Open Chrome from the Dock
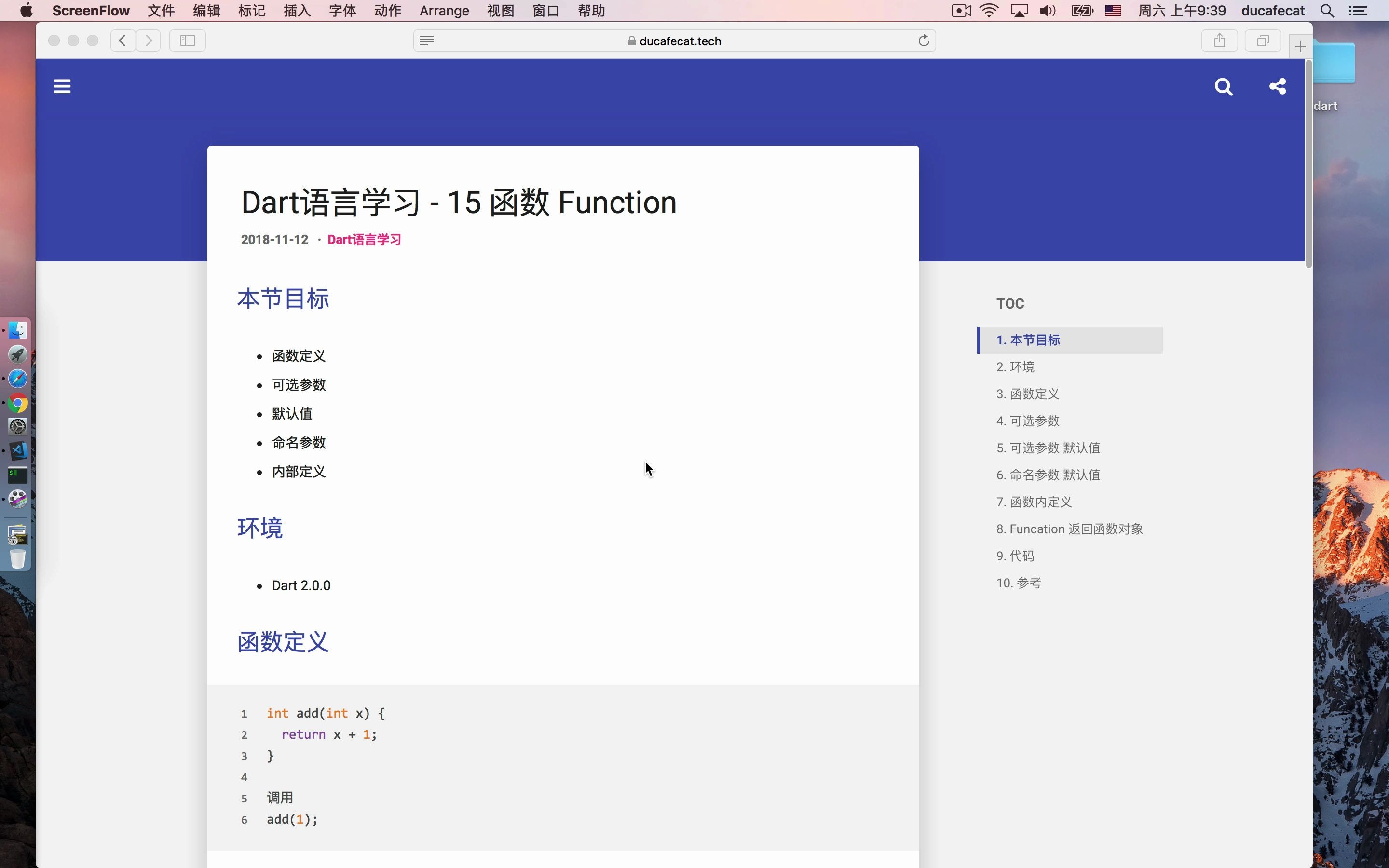The image size is (1389, 868). [x=18, y=404]
